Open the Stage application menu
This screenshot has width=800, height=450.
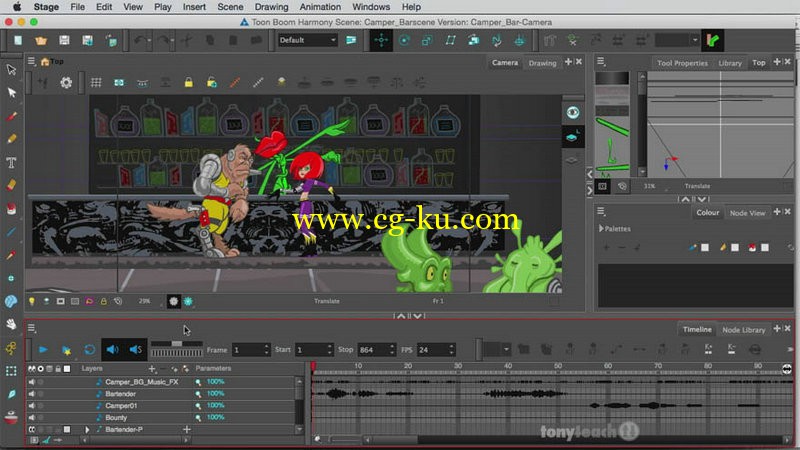46,7
